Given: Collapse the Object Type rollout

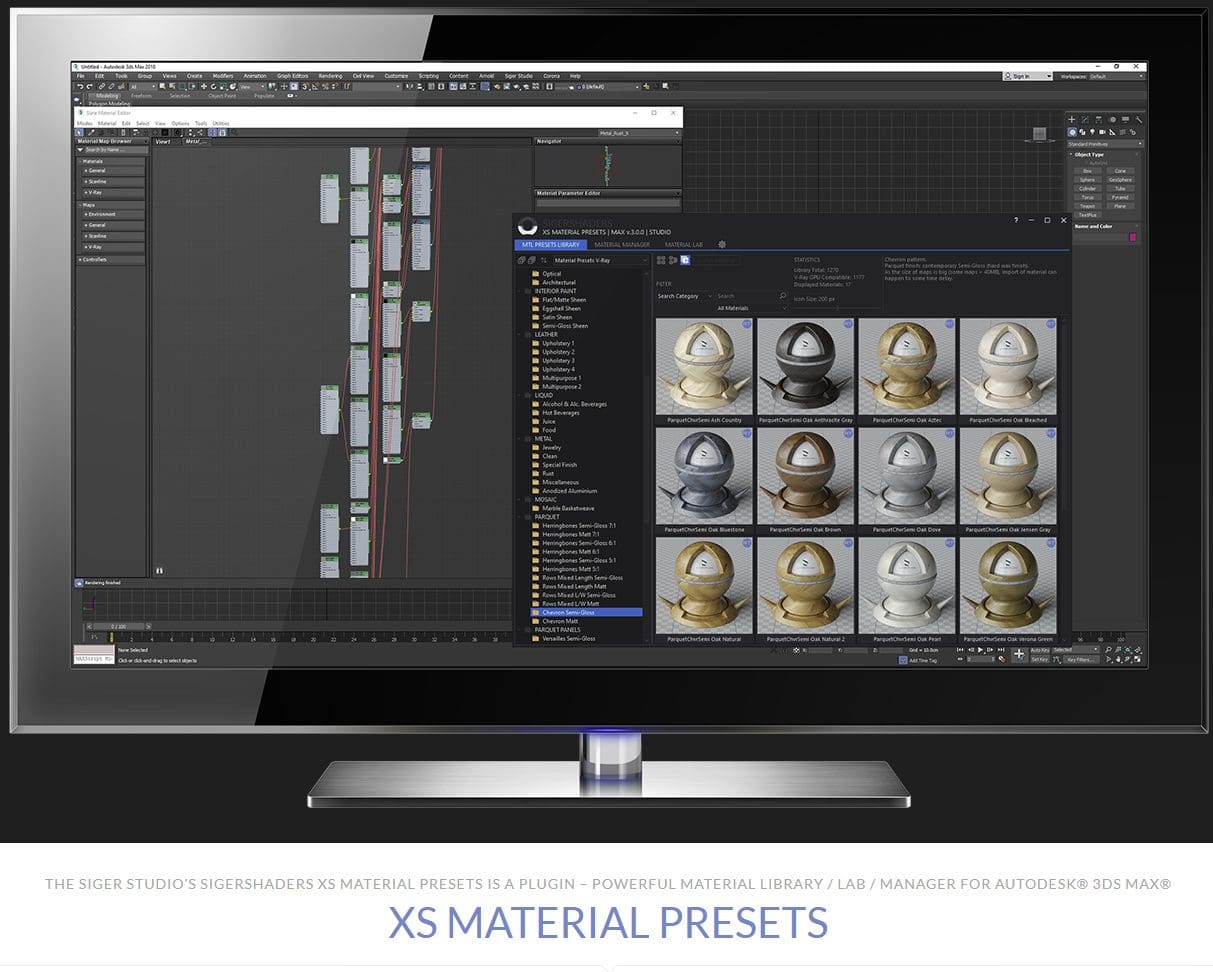Looking at the screenshot, I should click(1104, 154).
